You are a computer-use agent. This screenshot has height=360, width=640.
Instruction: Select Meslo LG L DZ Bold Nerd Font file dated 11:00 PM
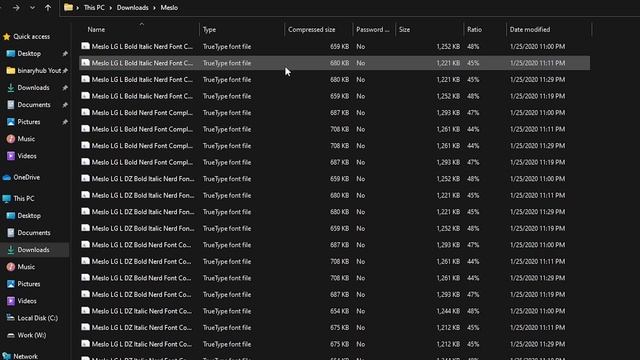point(334,245)
